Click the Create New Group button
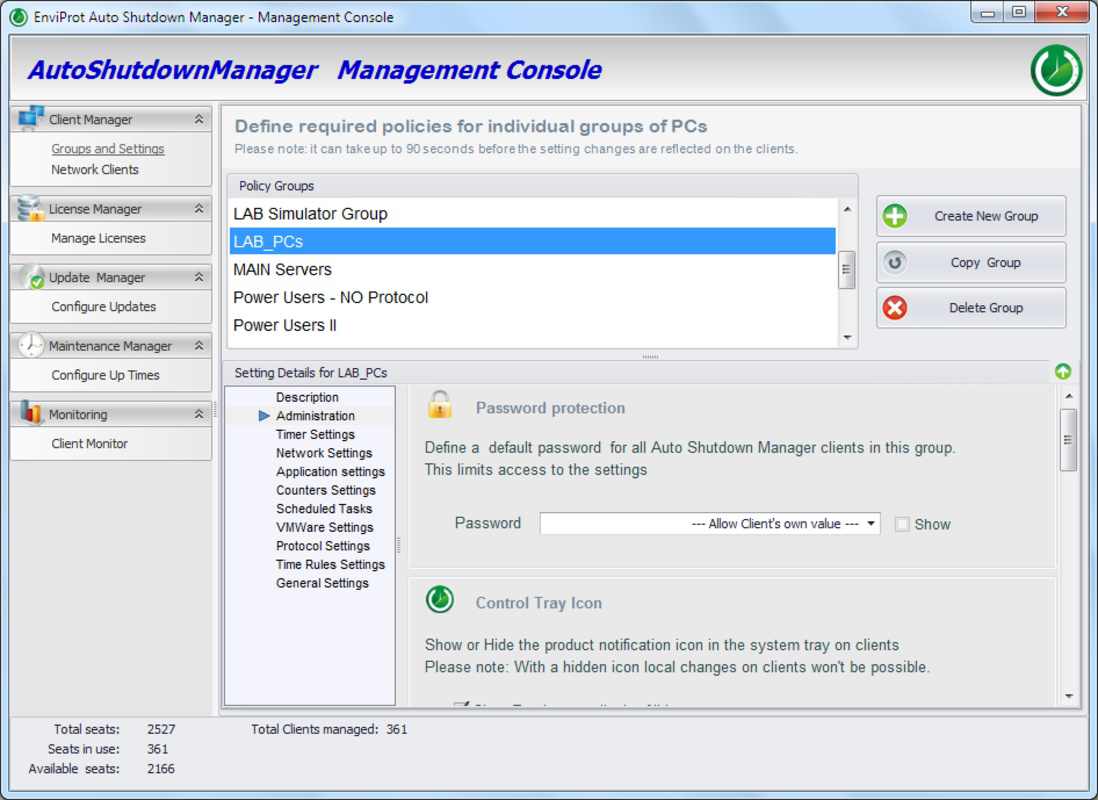The width and height of the screenshot is (1098, 800). pyautogui.click(x=971, y=216)
